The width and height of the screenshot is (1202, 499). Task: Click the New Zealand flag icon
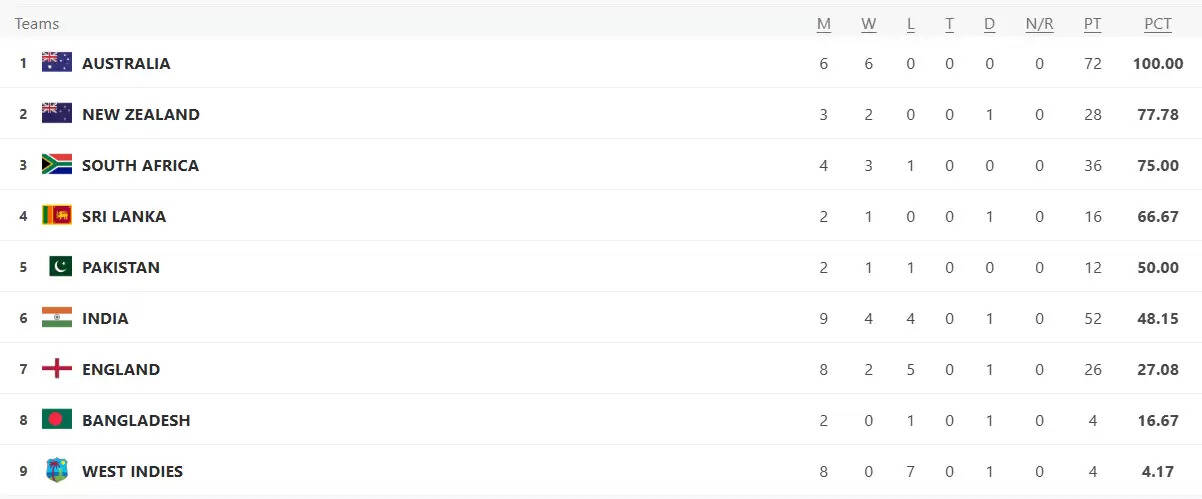tap(56, 113)
